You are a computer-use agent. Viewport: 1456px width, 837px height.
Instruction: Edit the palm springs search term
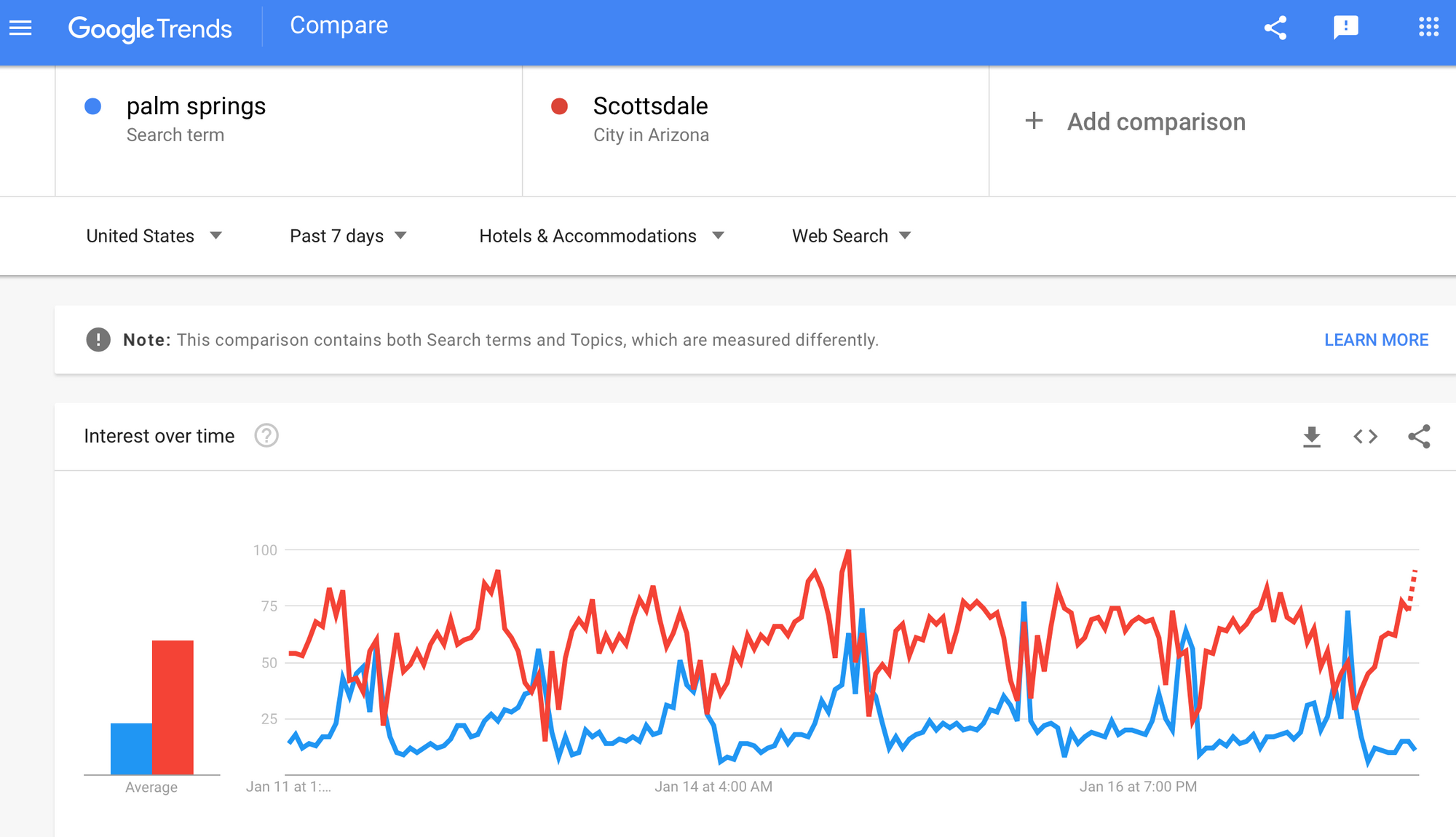(x=196, y=106)
